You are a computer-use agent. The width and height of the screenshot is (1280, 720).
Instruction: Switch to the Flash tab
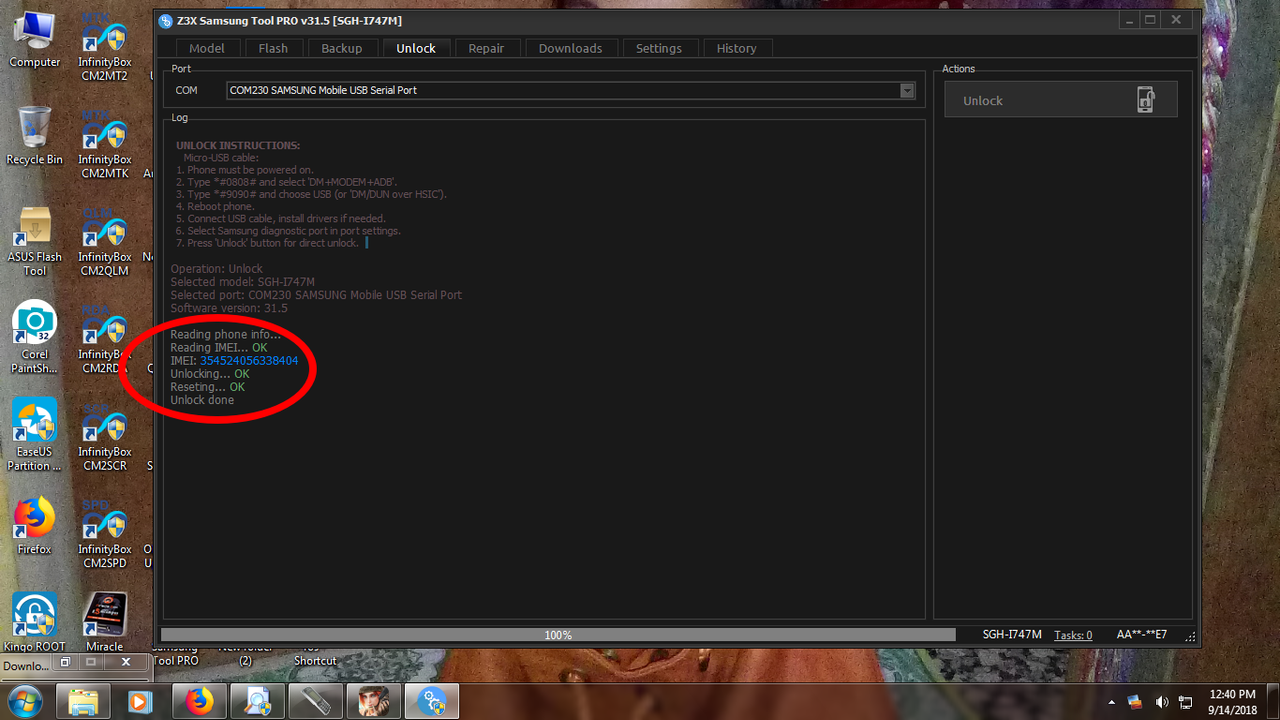coord(273,48)
